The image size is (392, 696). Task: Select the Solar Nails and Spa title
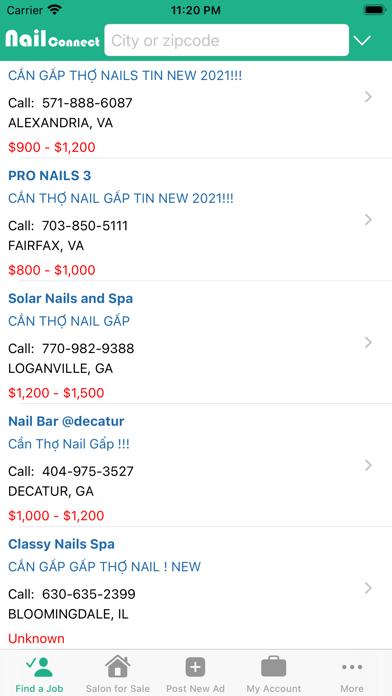tap(70, 298)
